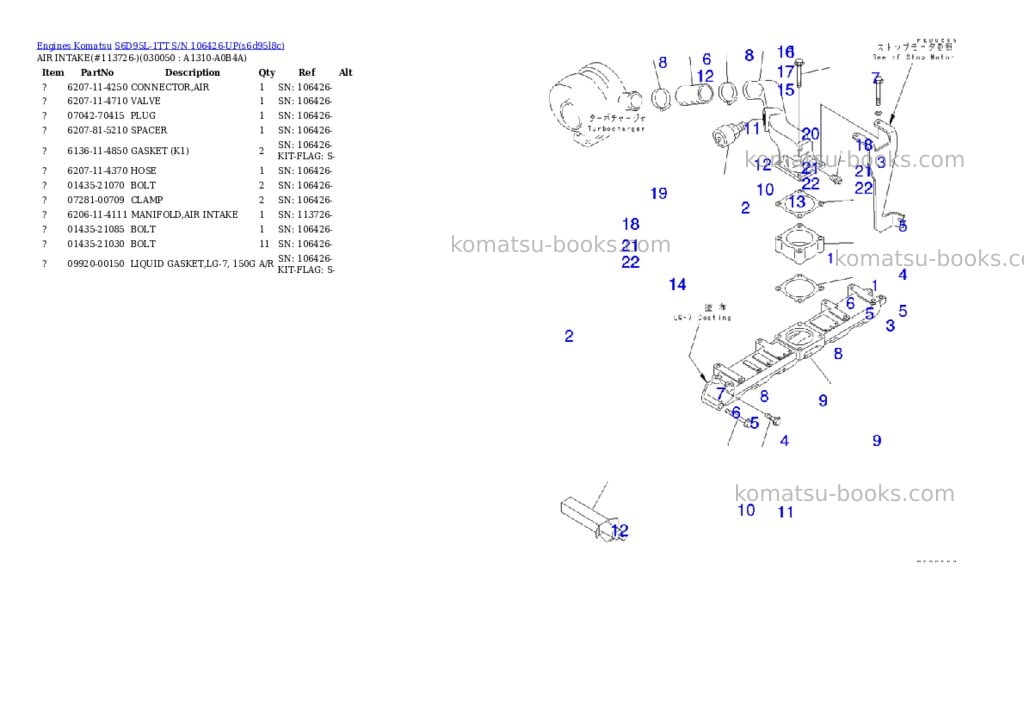1024x725 pixels.
Task: Select part number 6207-11-4710
Action: point(97,101)
